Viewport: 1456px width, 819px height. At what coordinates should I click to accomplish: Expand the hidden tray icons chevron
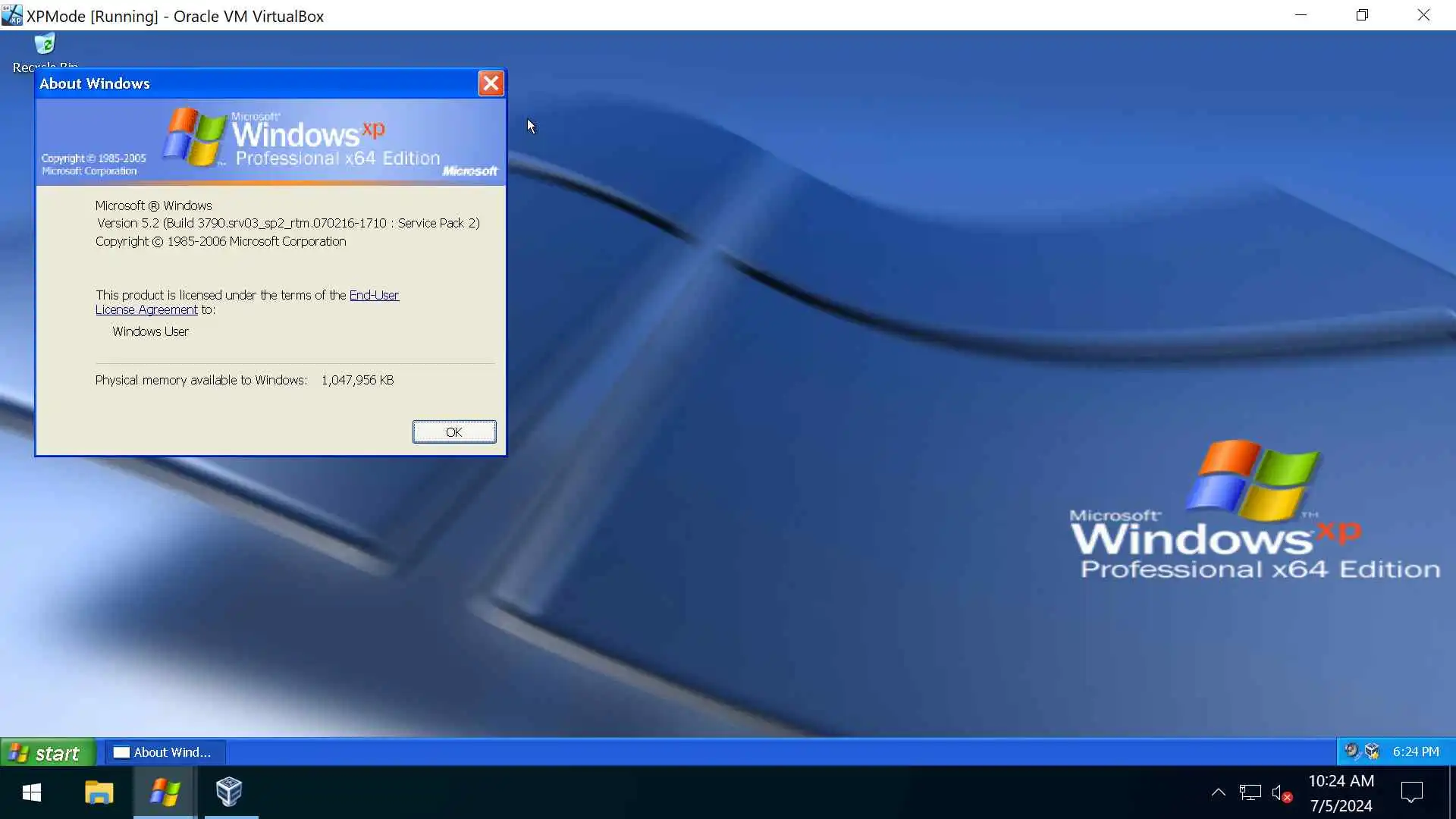click(1218, 793)
